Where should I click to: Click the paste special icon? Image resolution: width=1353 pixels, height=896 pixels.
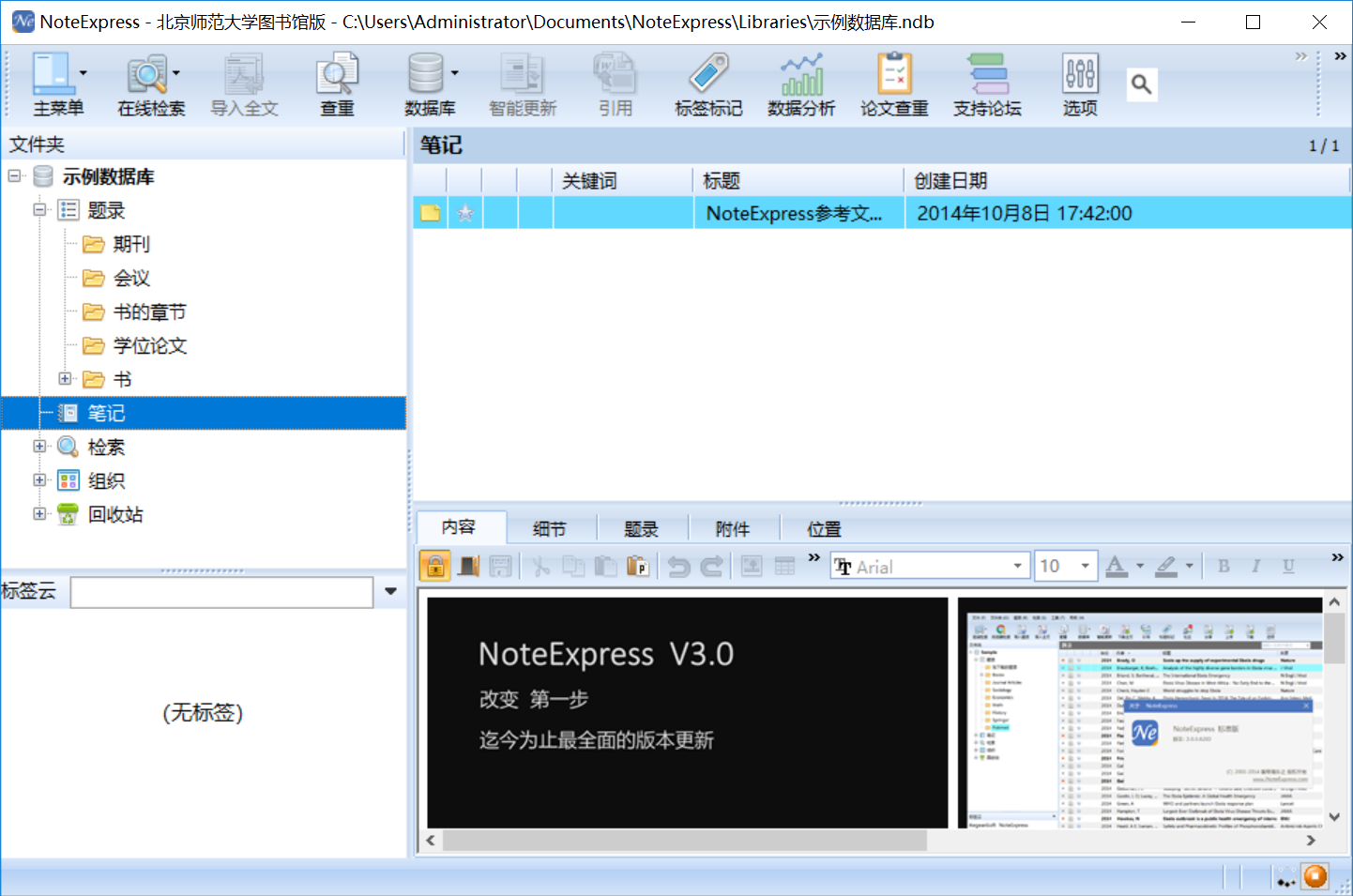(638, 566)
